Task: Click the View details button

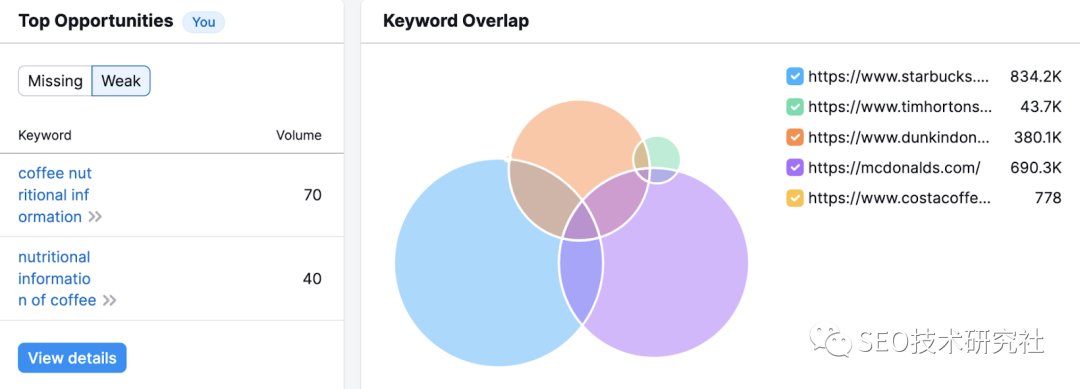Action: coord(72,358)
